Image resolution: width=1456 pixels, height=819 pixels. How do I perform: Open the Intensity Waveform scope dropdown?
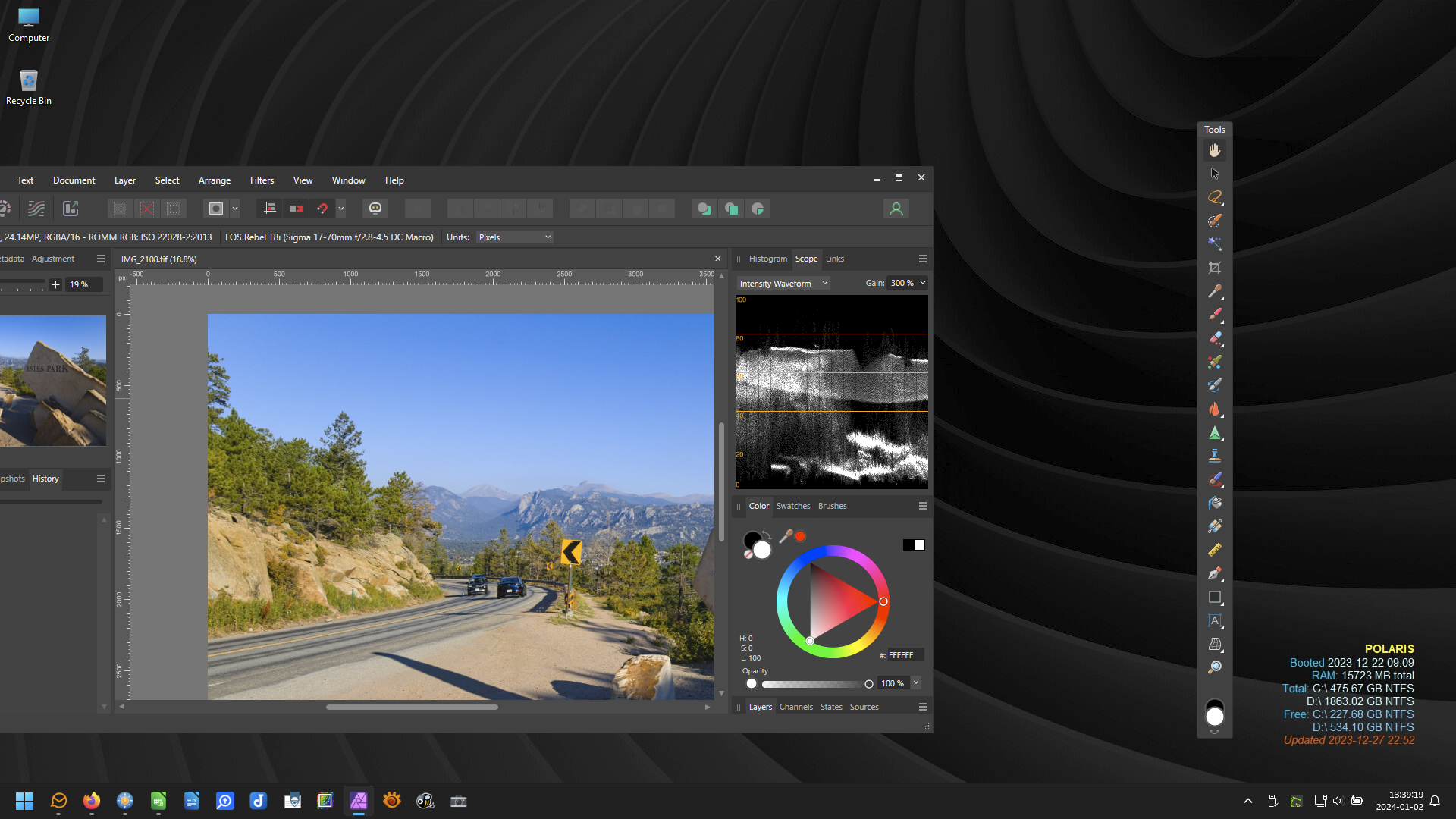tap(783, 283)
